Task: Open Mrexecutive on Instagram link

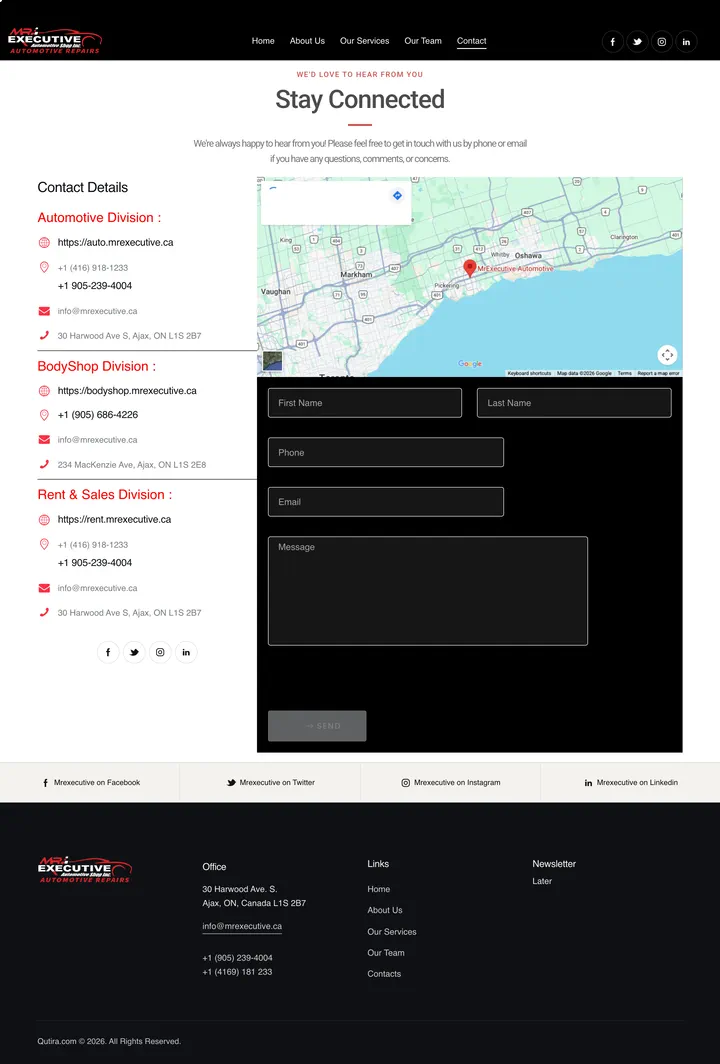Action: tap(451, 782)
